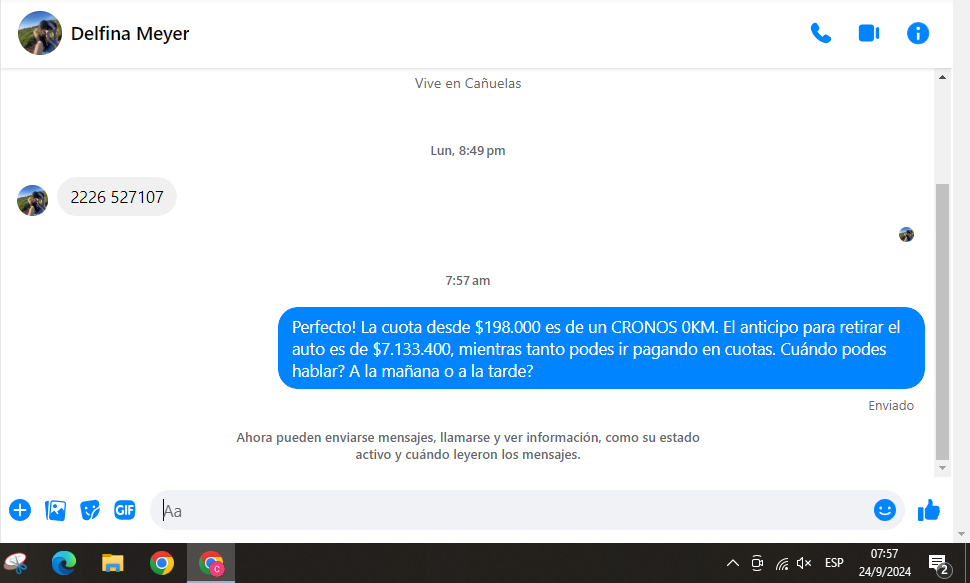970x583 pixels.
Task: Click the chat scrollbar down arrow
Action: [942, 468]
